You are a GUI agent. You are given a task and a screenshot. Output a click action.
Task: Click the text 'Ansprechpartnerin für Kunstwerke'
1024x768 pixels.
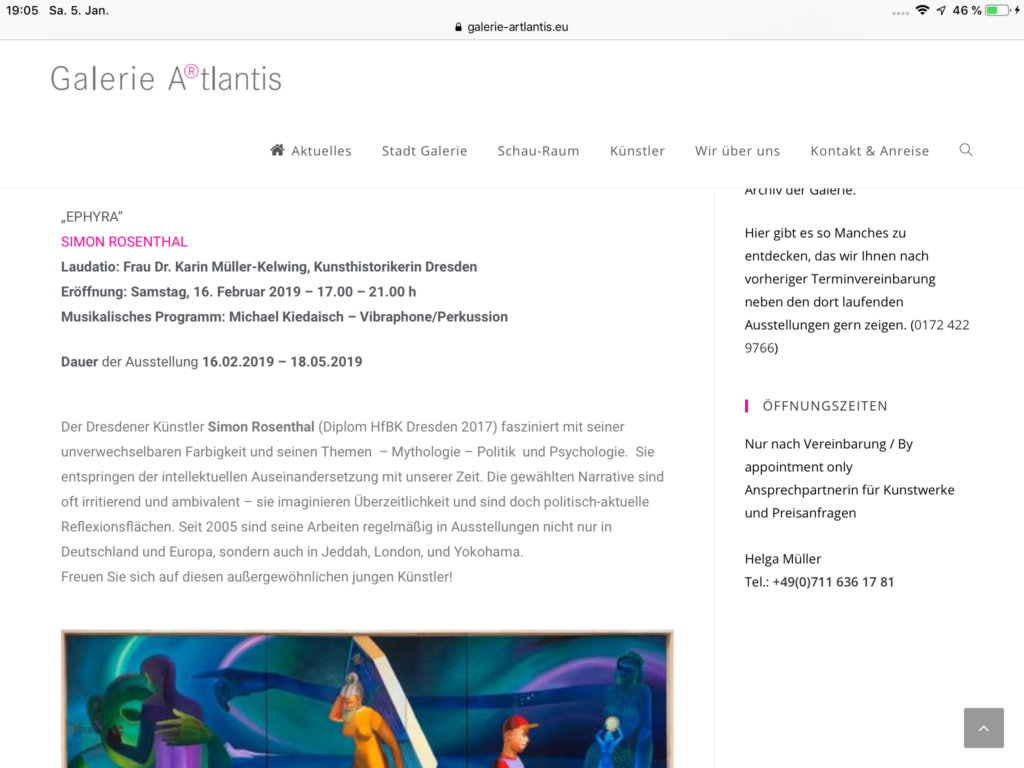point(850,490)
